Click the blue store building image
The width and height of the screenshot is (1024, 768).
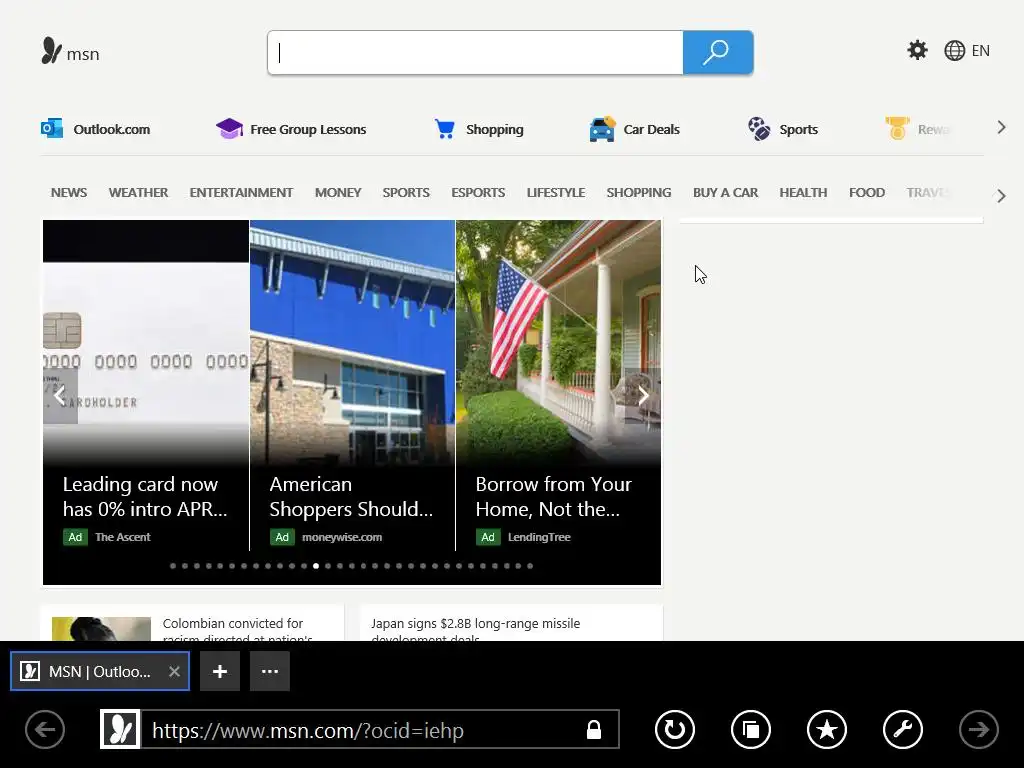[x=352, y=342]
